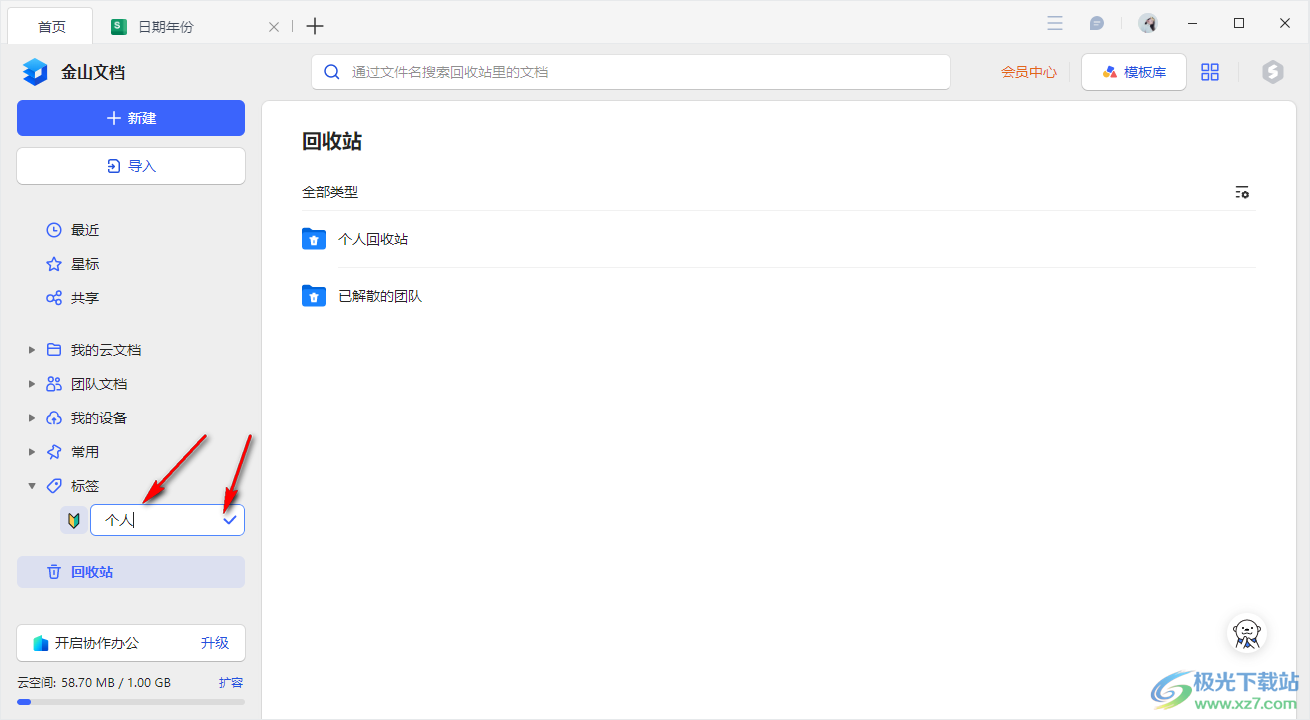Select 团队文档 in sidebar
1310x720 pixels.
99,384
